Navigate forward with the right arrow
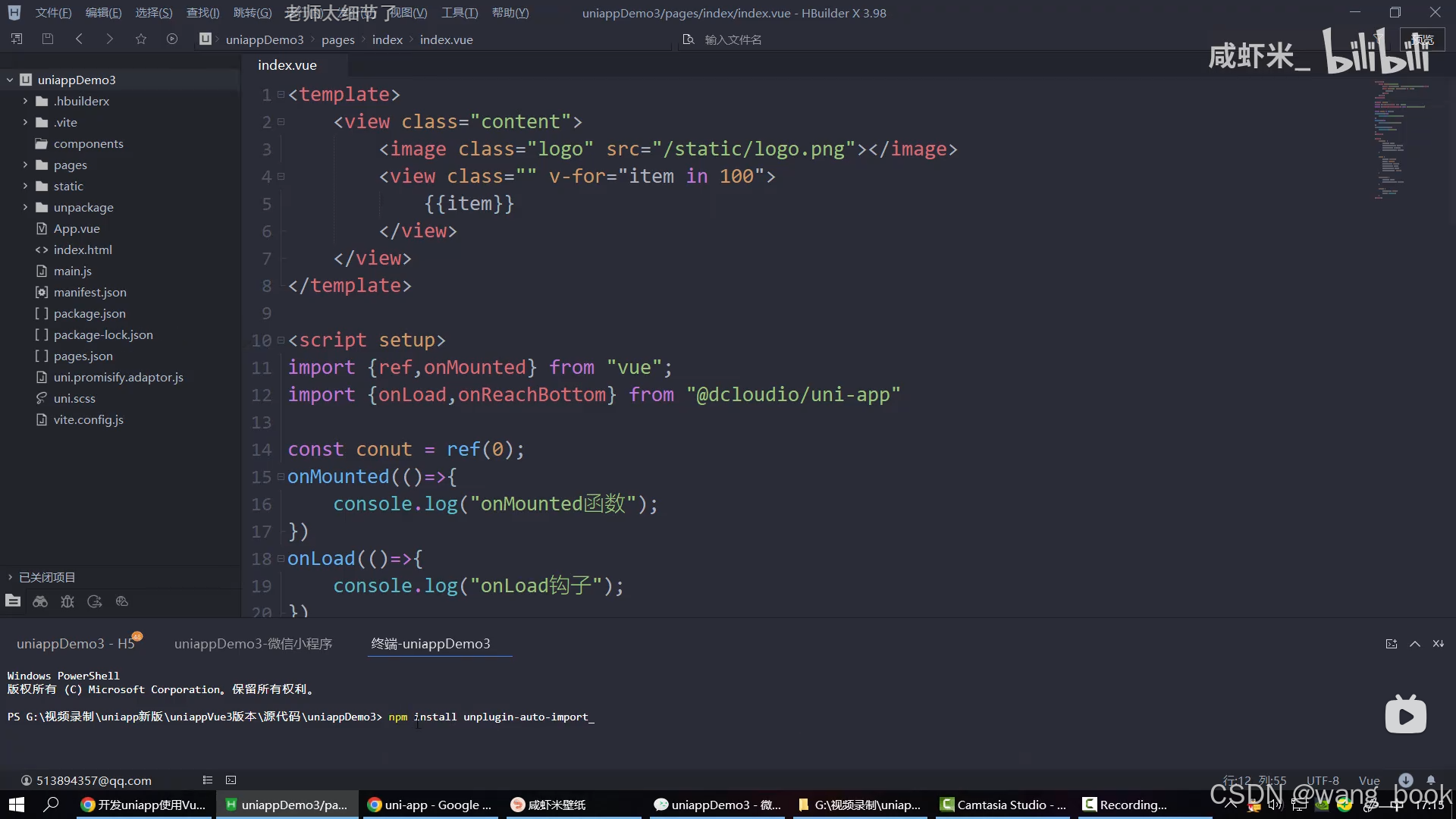1456x819 pixels. tap(109, 39)
